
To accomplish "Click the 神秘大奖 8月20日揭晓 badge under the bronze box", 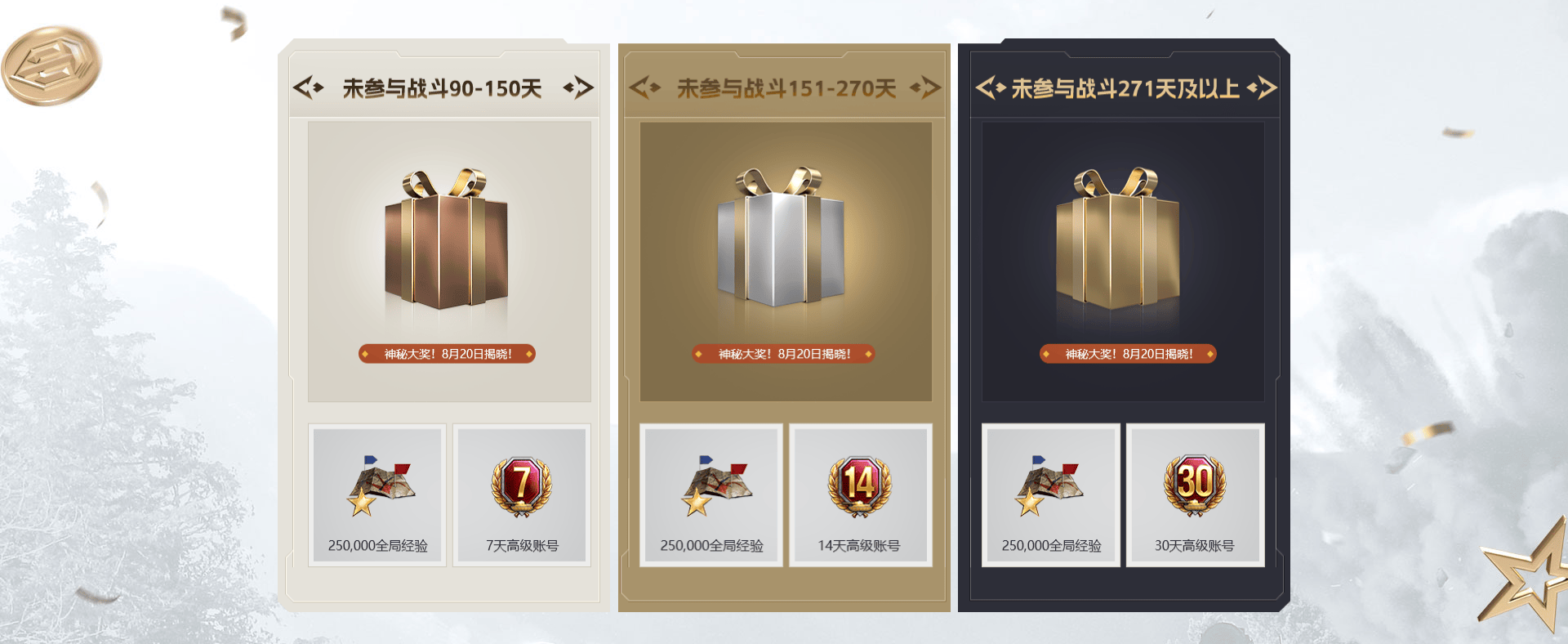I will point(447,354).
